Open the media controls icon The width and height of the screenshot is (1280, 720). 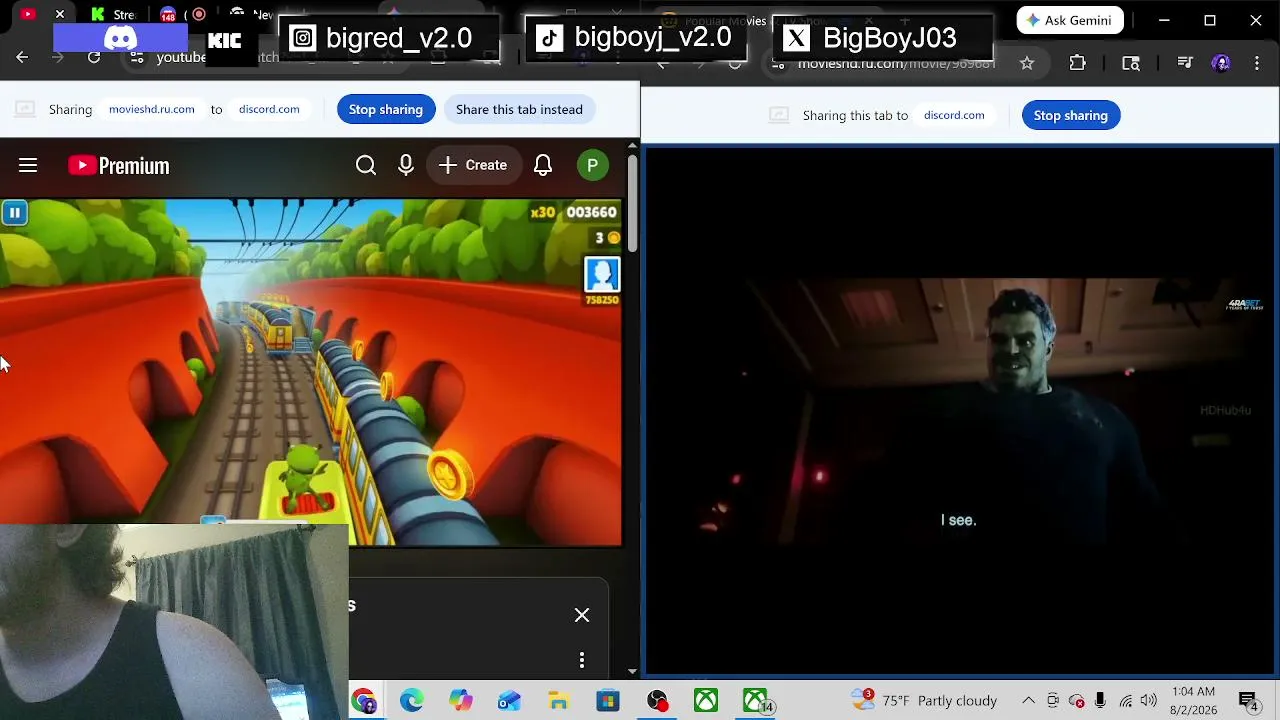point(1185,63)
